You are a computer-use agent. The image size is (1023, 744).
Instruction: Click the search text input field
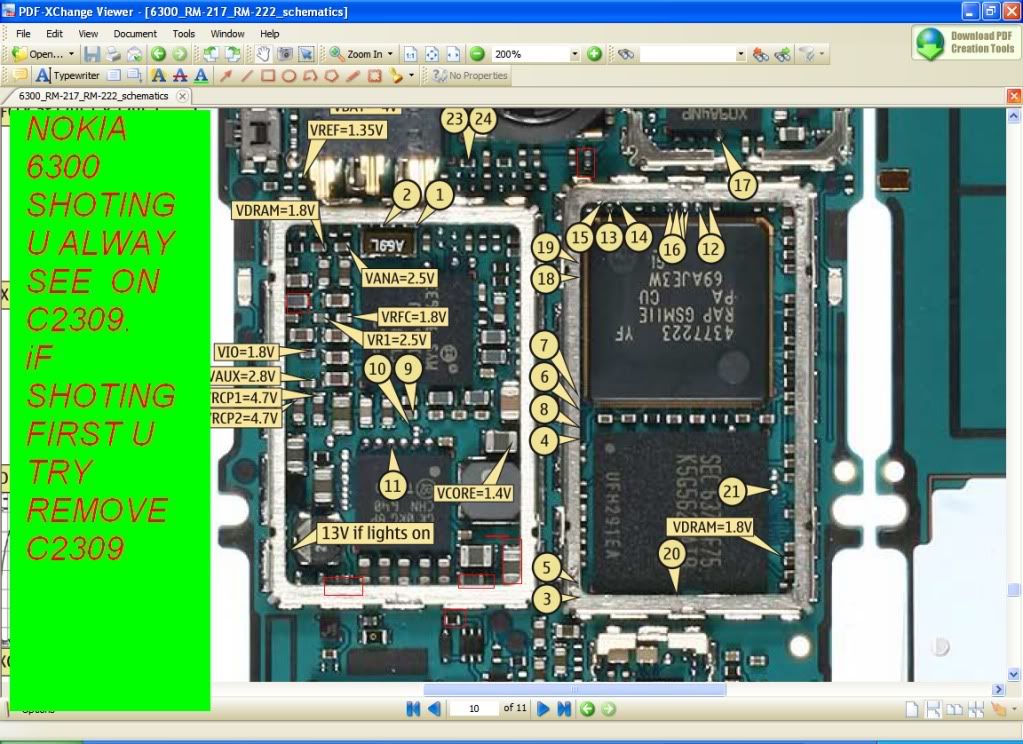pyautogui.click(x=688, y=54)
